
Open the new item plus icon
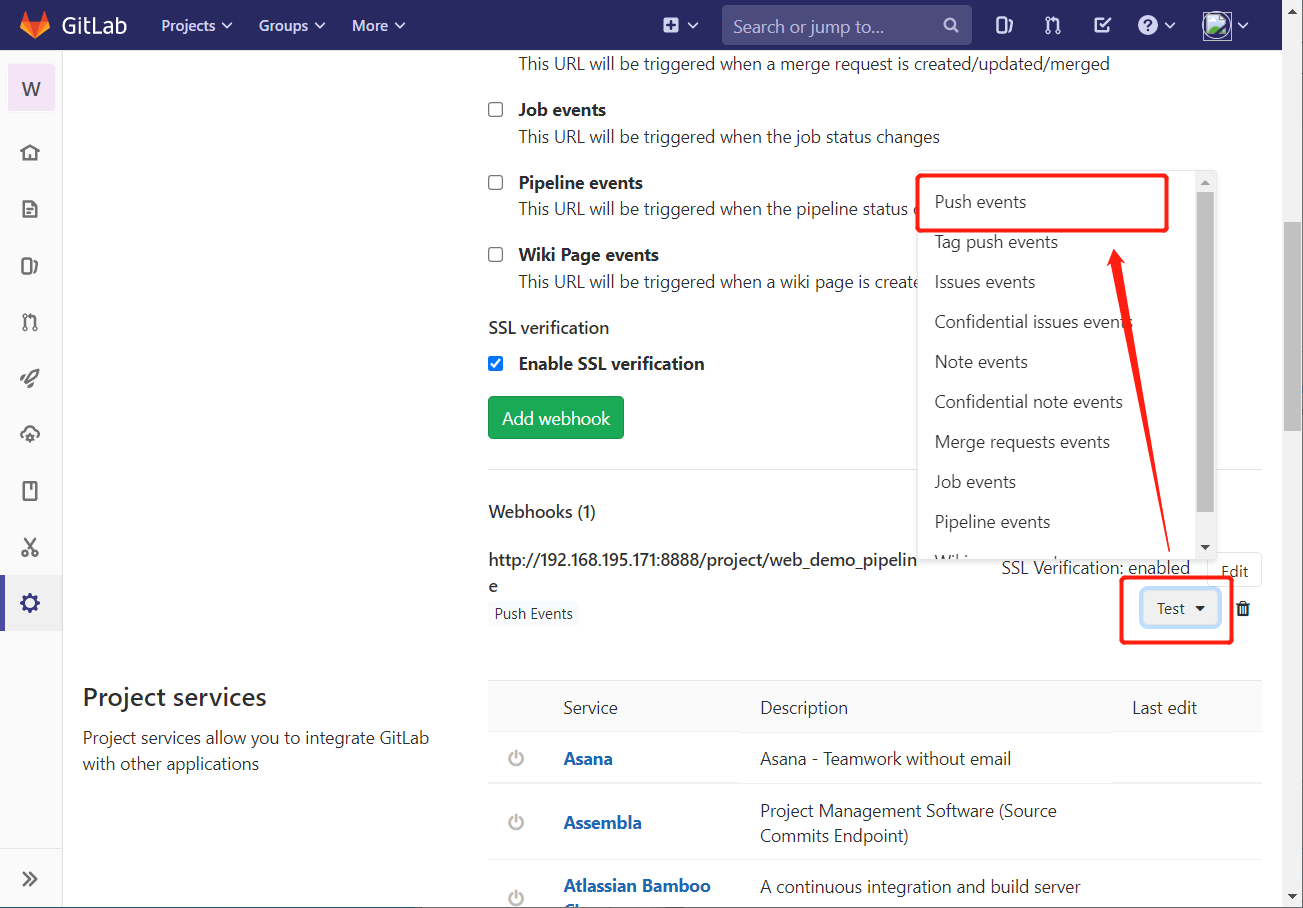[678, 26]
